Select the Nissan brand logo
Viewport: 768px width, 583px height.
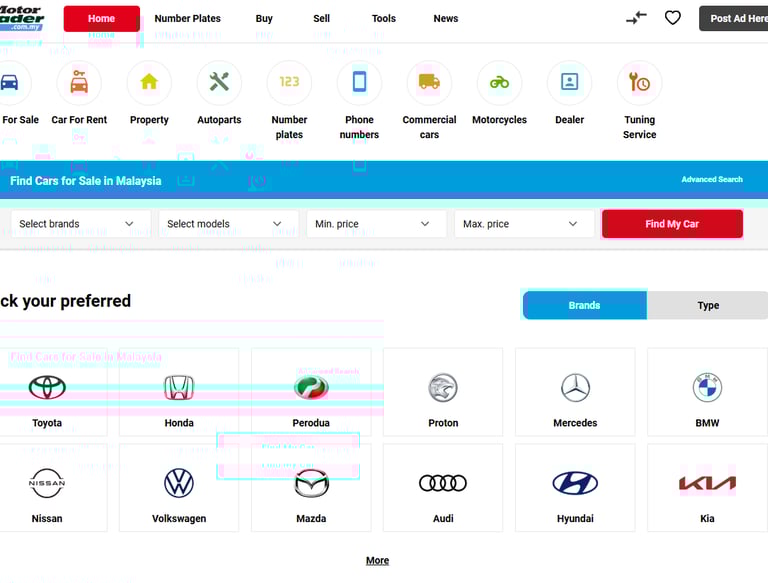tap(47, 483)
